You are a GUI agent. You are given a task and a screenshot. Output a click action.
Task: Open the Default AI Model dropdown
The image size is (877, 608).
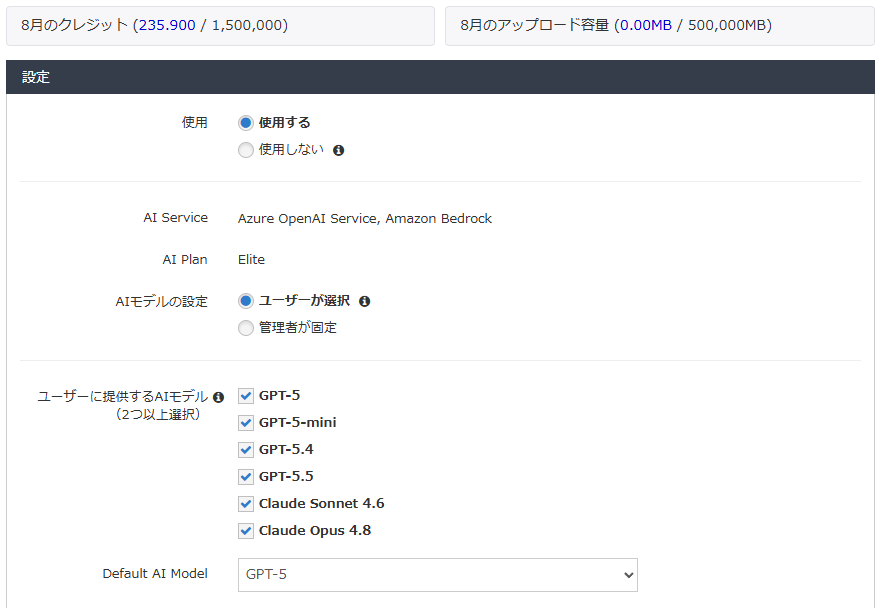click(437, 574)
